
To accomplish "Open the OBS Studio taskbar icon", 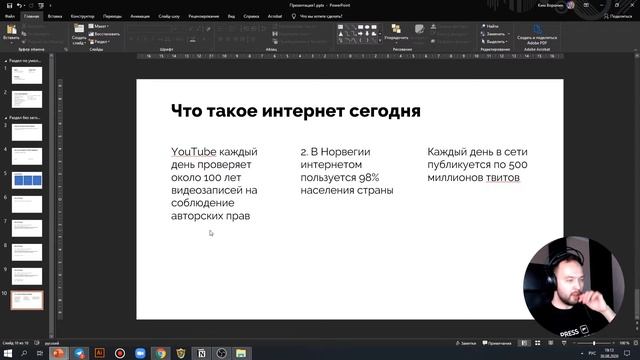I will 222,353.
